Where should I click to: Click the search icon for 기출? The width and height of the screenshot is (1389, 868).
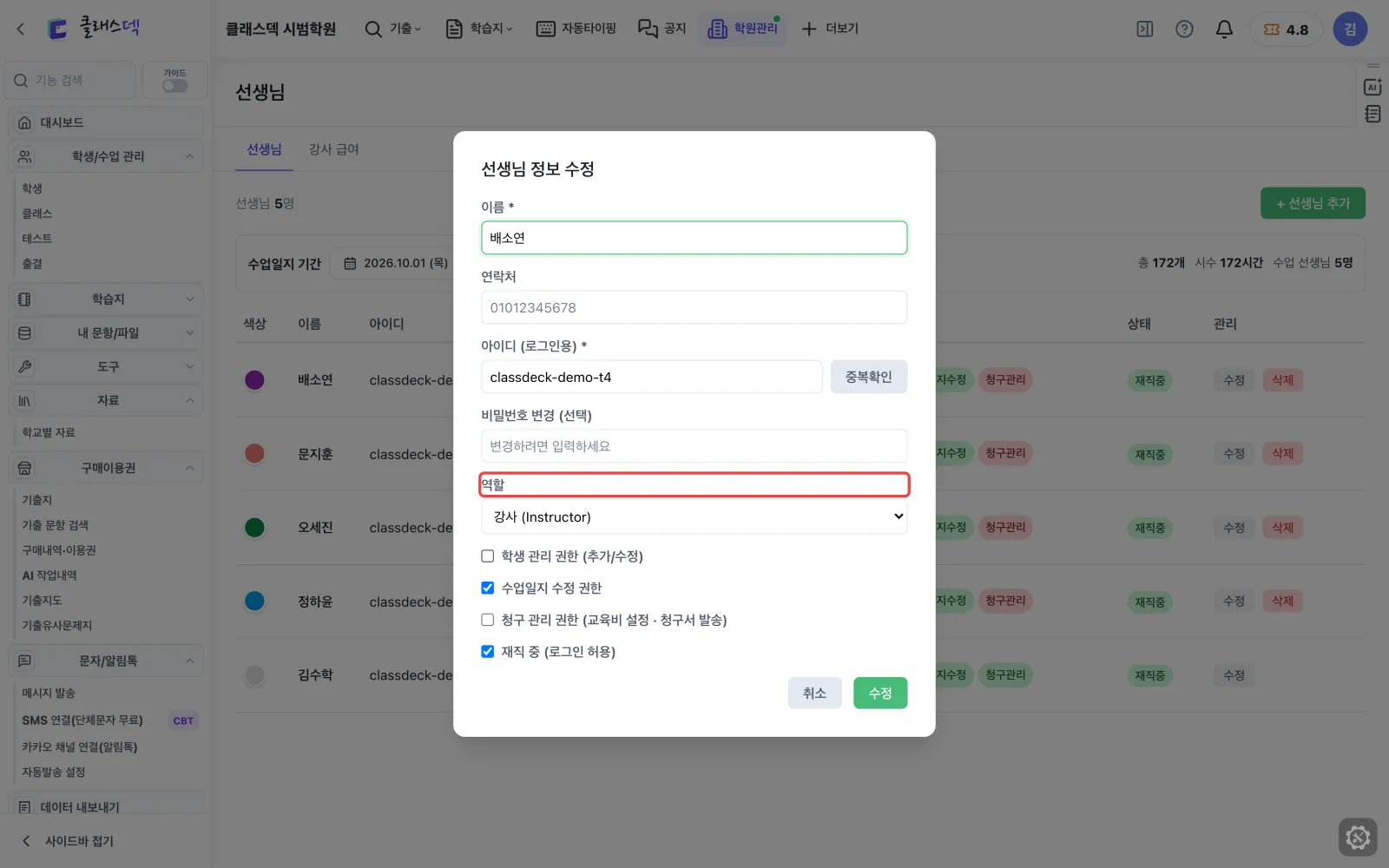click(373, 29)
